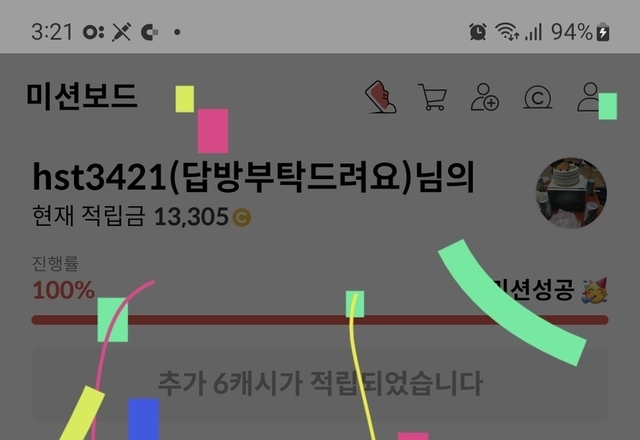Tap the circular profile photo thumbnail
640x440 pixels.
[x=571, y=193]
